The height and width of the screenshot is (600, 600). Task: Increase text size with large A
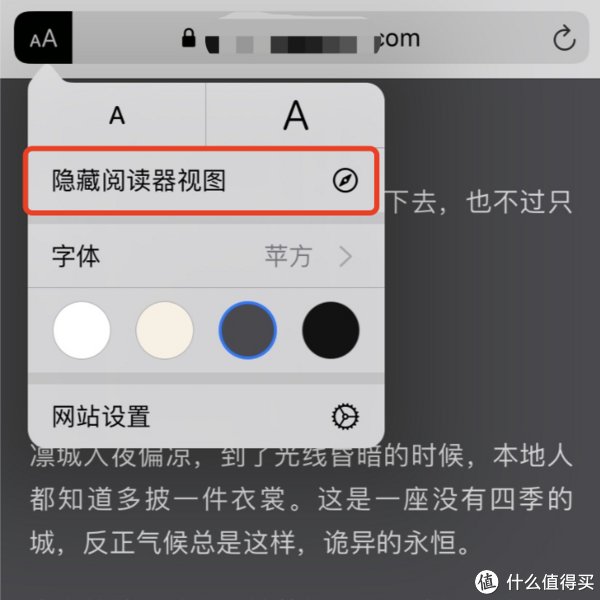295,115
